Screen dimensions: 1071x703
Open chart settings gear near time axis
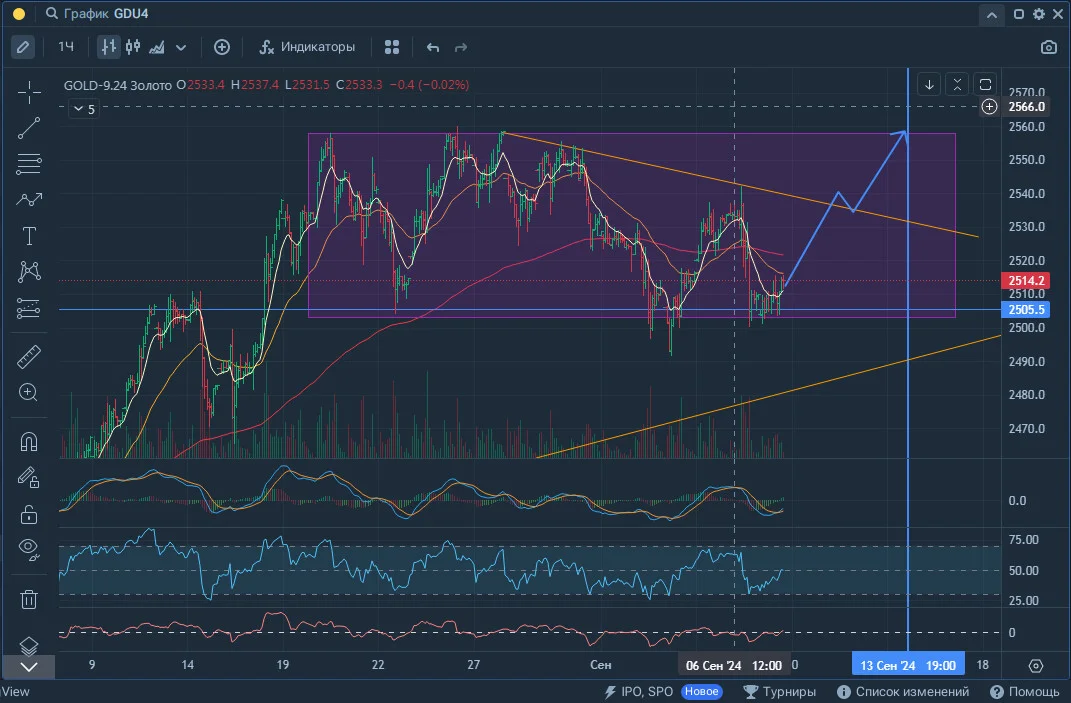[1035, 665]
